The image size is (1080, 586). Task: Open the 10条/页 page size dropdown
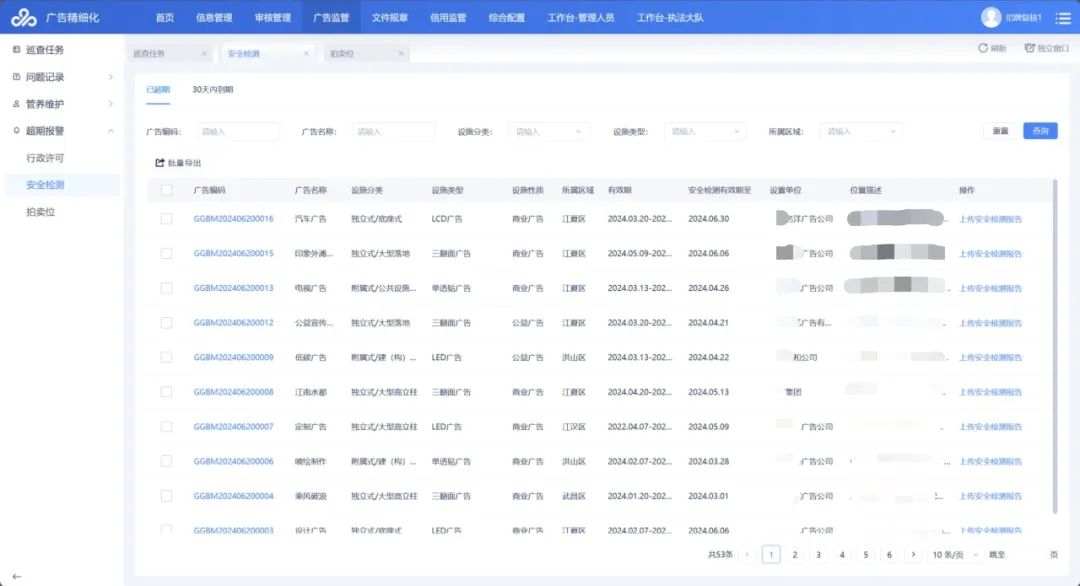click(x=952, y=554)
